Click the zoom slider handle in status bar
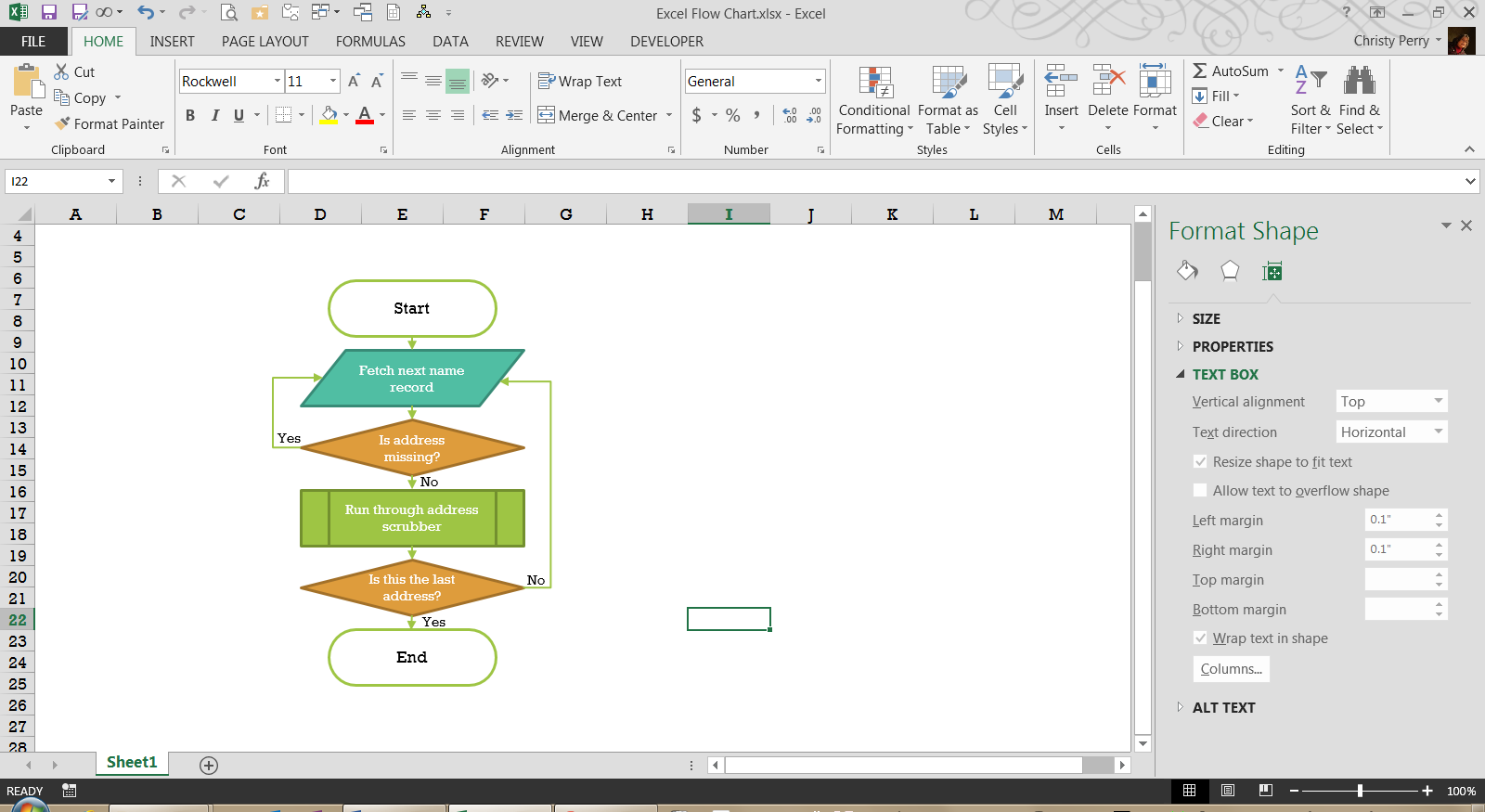 [x=1360, y=791]
